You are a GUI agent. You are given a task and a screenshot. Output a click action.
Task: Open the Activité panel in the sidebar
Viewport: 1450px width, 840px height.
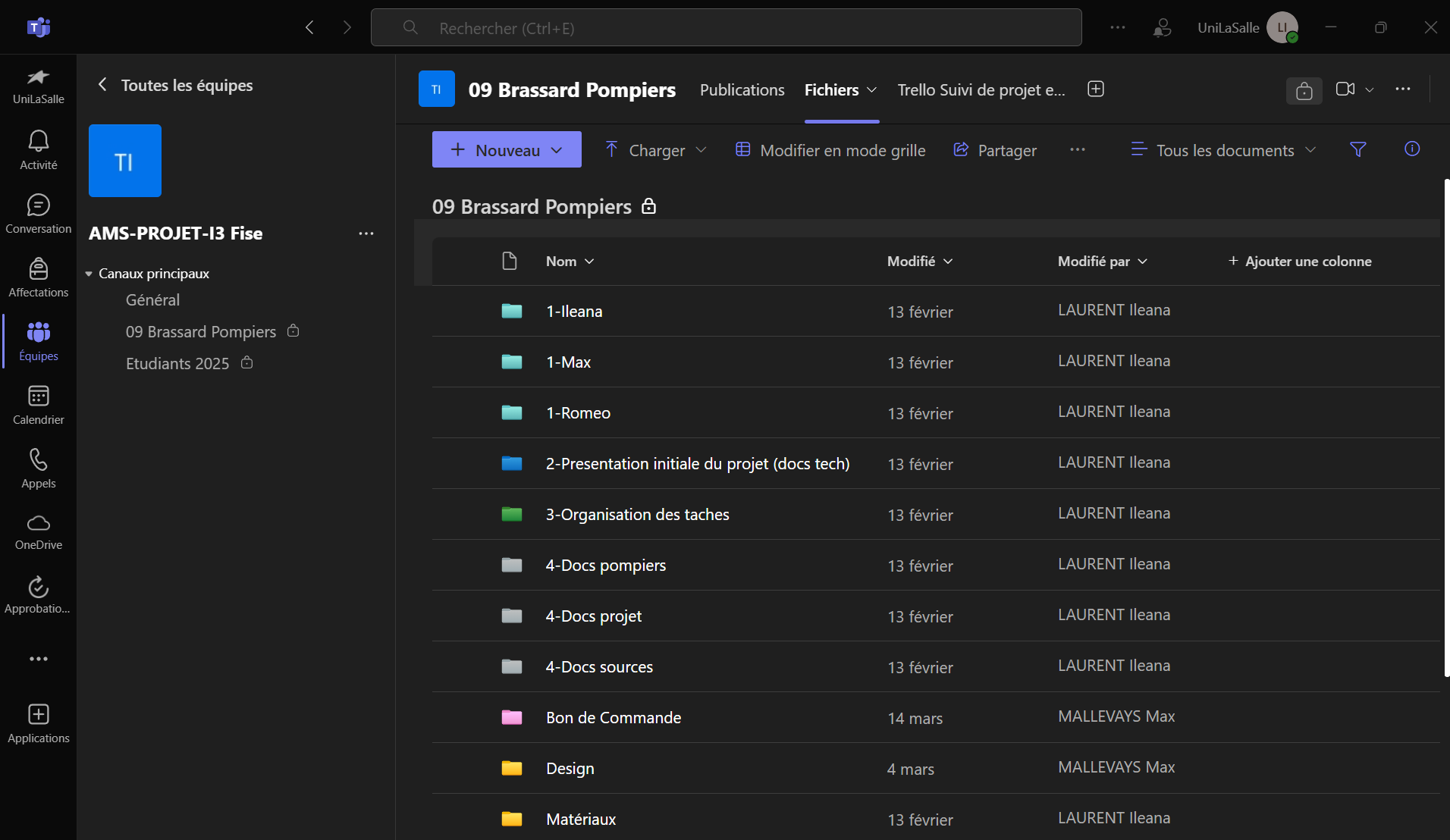[x=38, y=148]
